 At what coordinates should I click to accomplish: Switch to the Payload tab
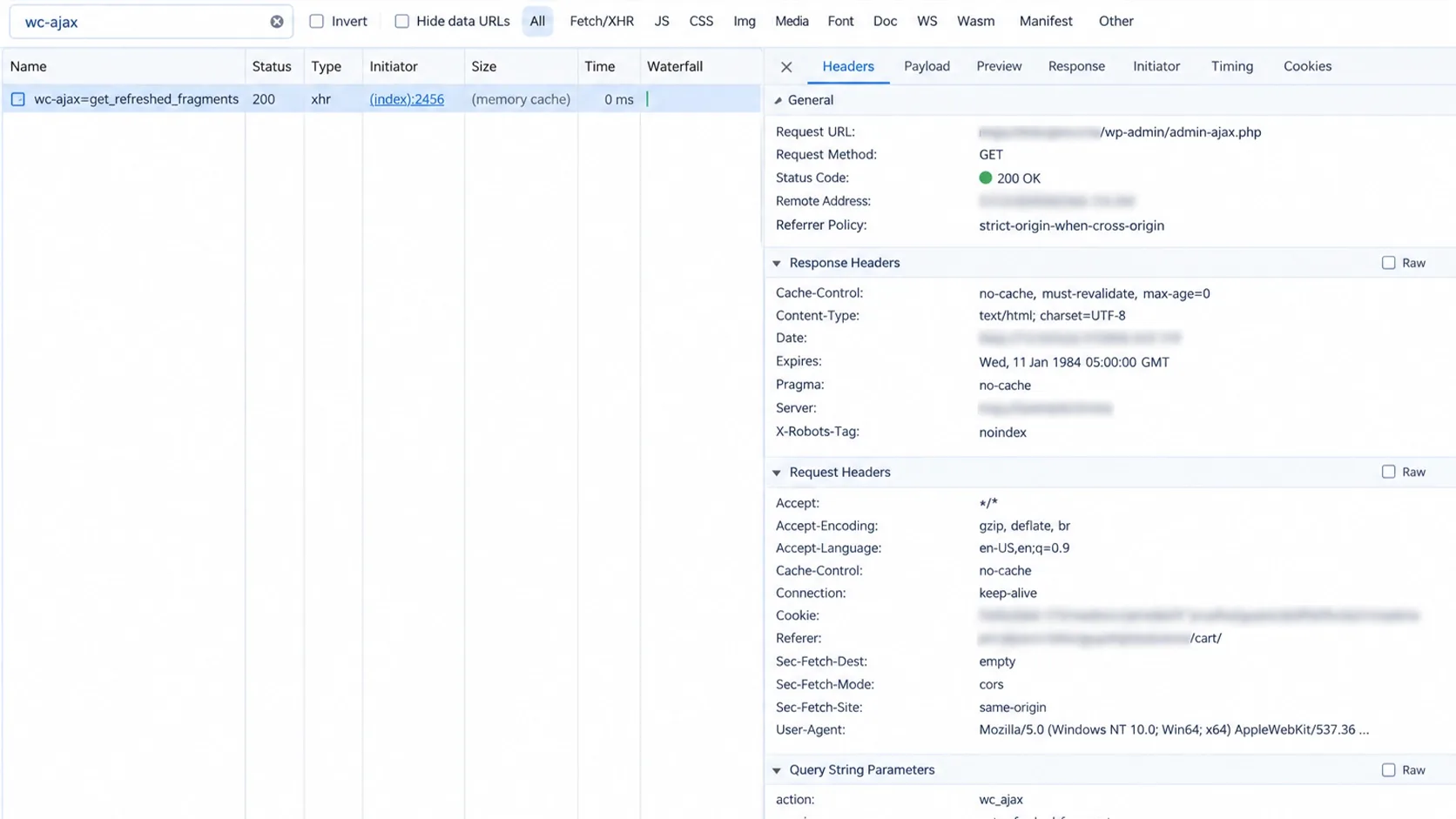[927, 66]
